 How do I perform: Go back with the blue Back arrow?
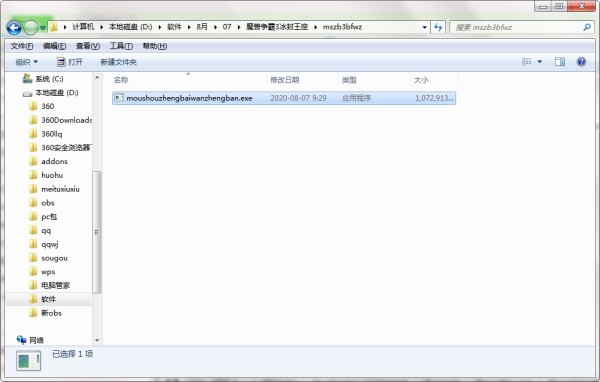14,27
